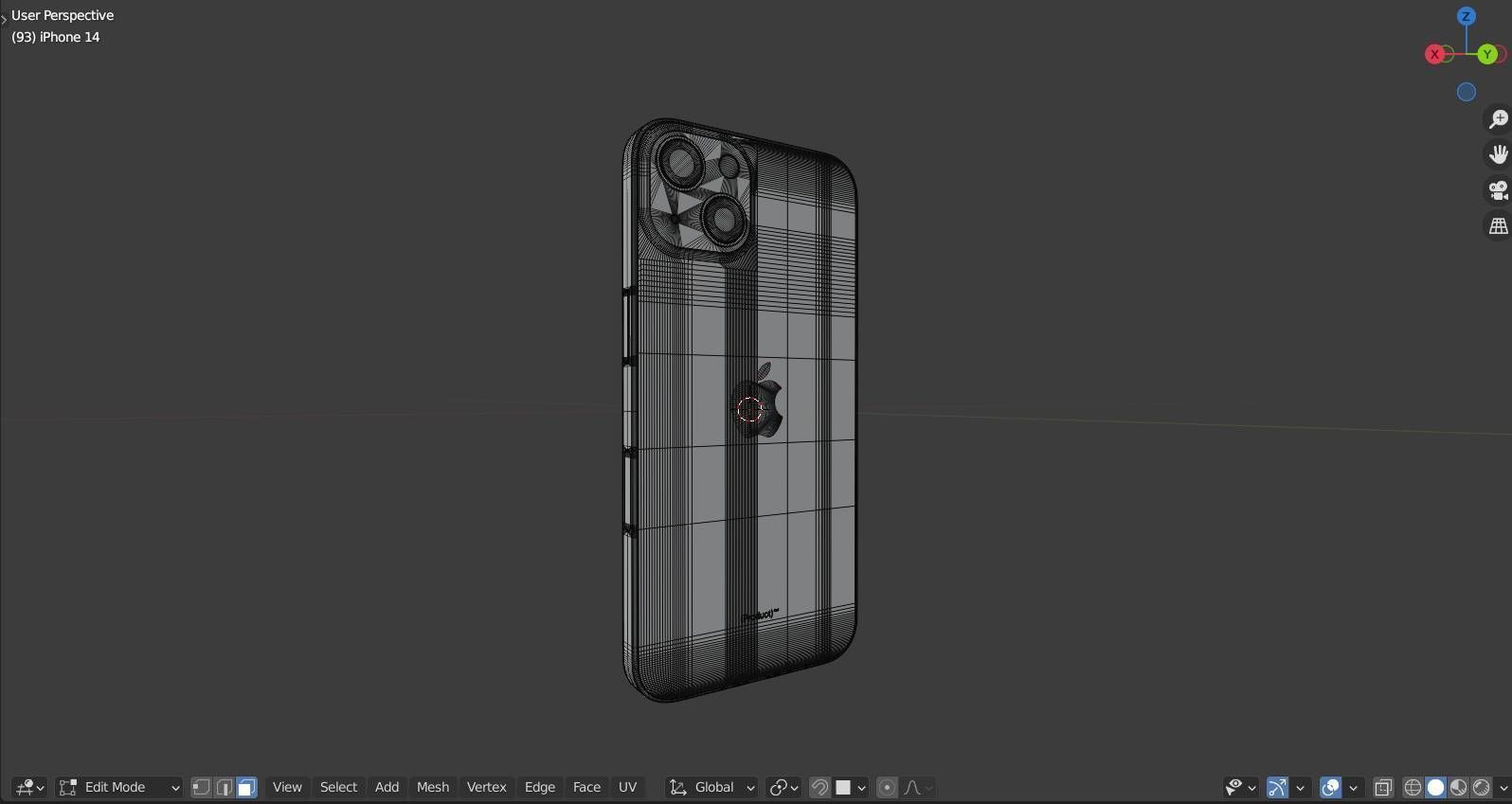Switch to vertex select mode

(x=201, y=787)
